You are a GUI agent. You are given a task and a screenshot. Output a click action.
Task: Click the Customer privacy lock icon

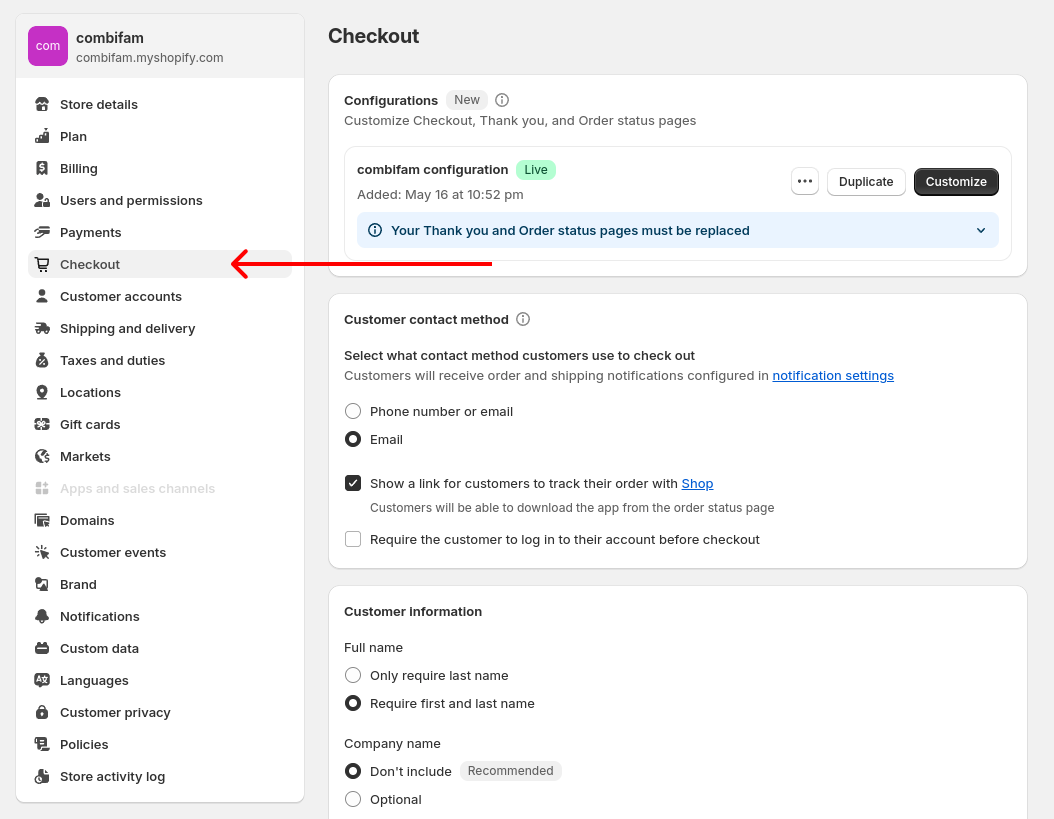(x=42, y=713)
